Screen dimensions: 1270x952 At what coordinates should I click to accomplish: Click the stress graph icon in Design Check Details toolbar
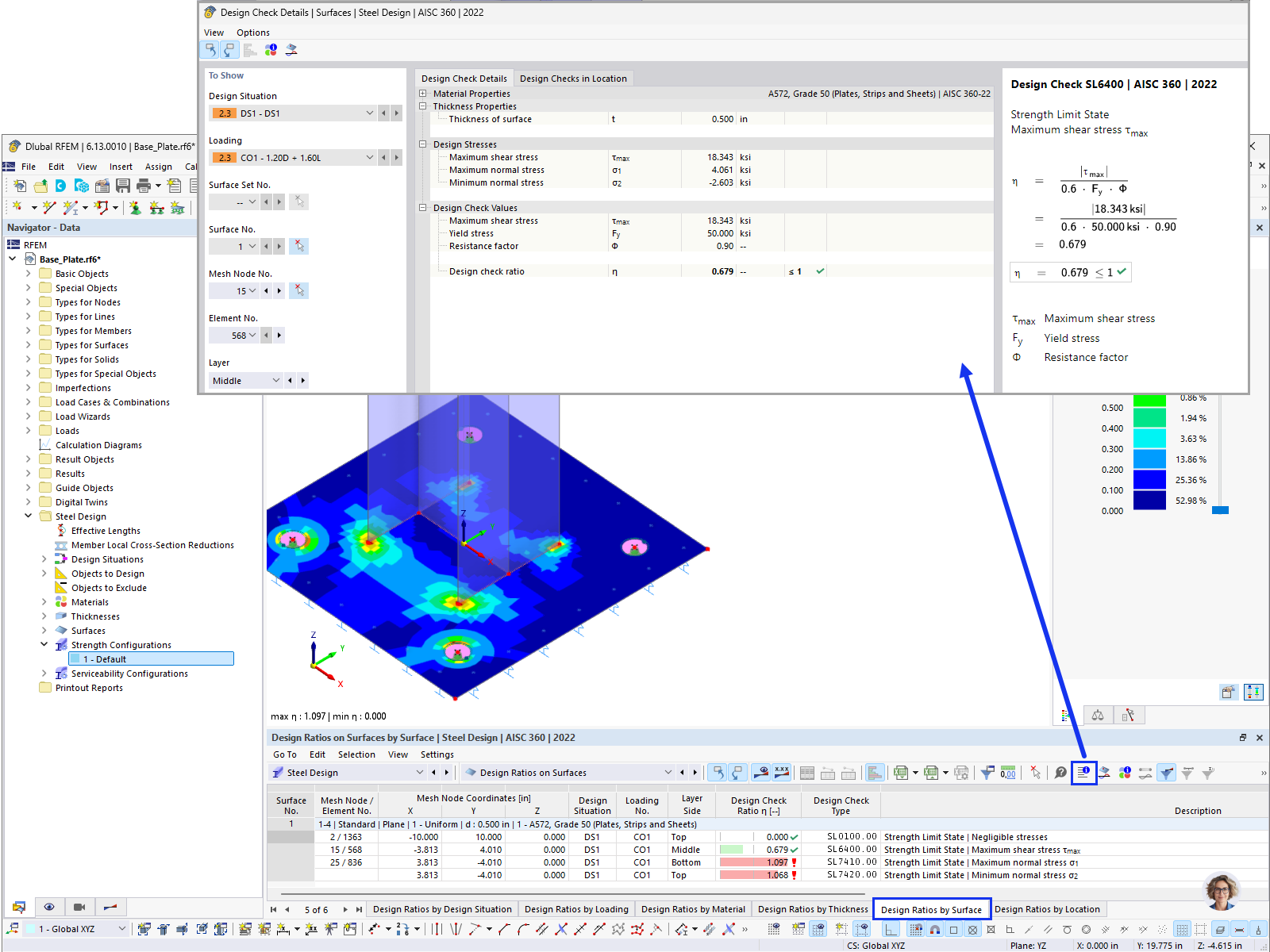[x=291, y=50]
